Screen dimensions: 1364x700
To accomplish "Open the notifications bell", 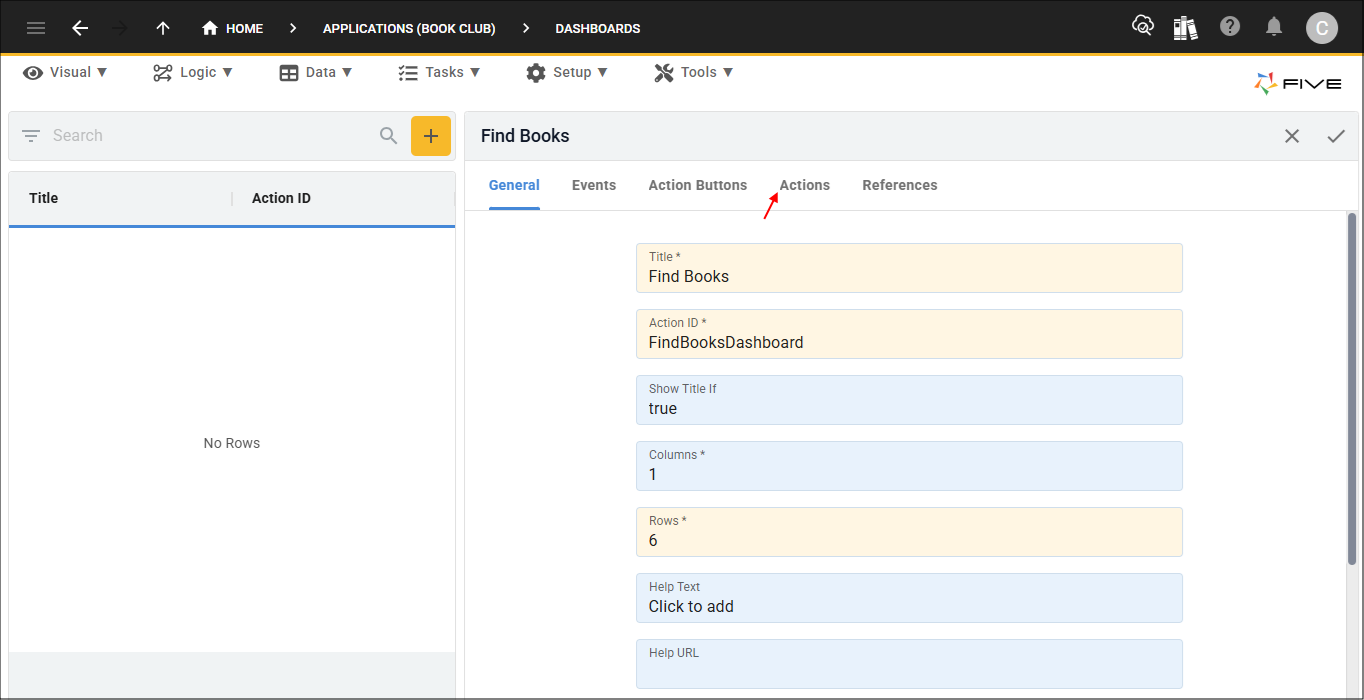I will tap(1274, 26).
